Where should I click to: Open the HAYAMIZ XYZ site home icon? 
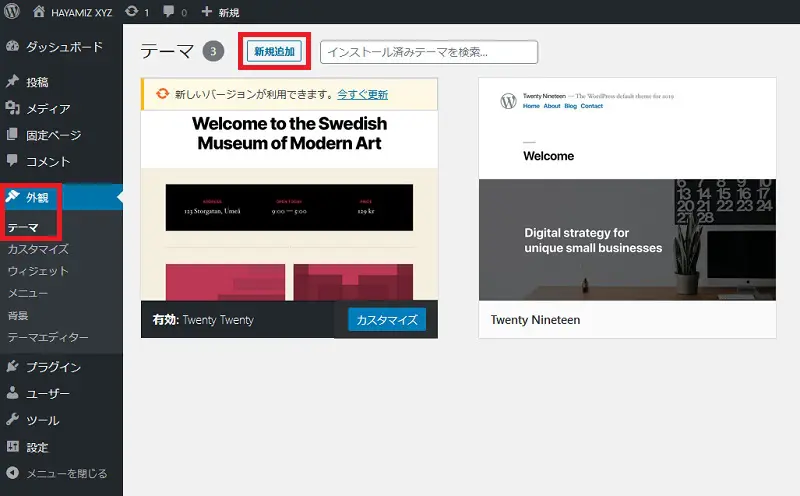tap(39, 12)
